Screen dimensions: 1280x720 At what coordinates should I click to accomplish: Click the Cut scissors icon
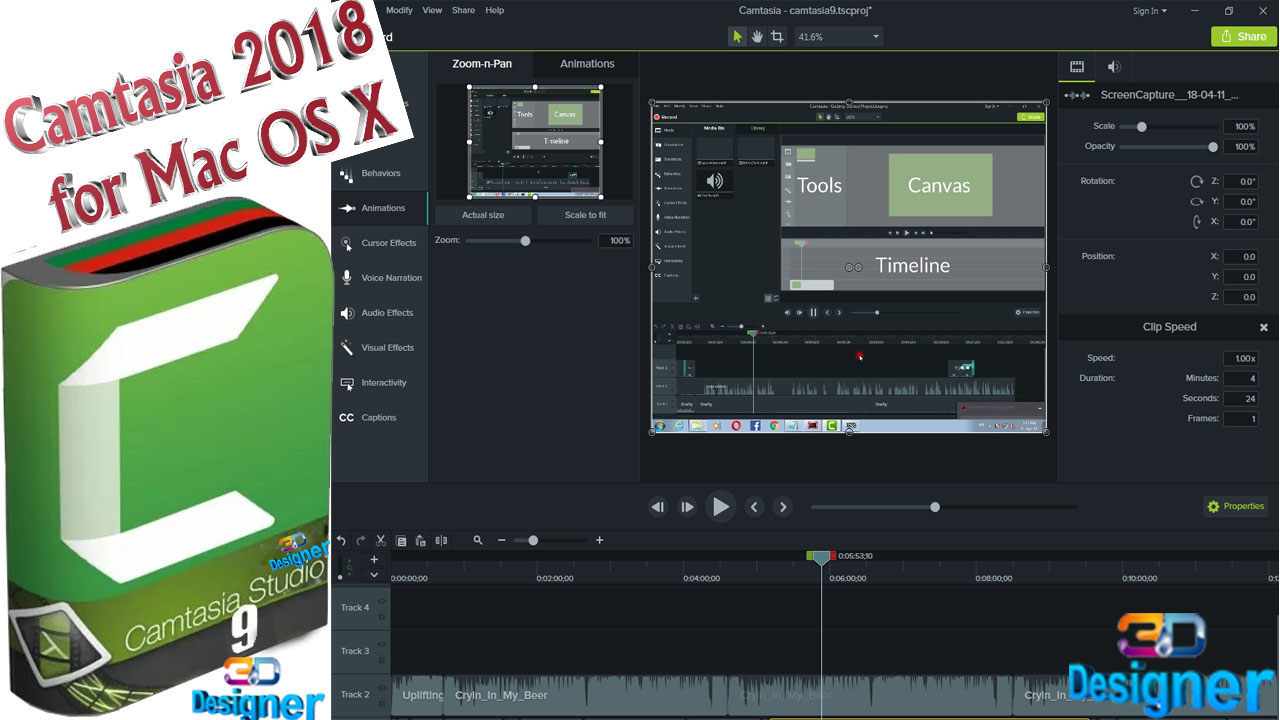pos(381,540)
